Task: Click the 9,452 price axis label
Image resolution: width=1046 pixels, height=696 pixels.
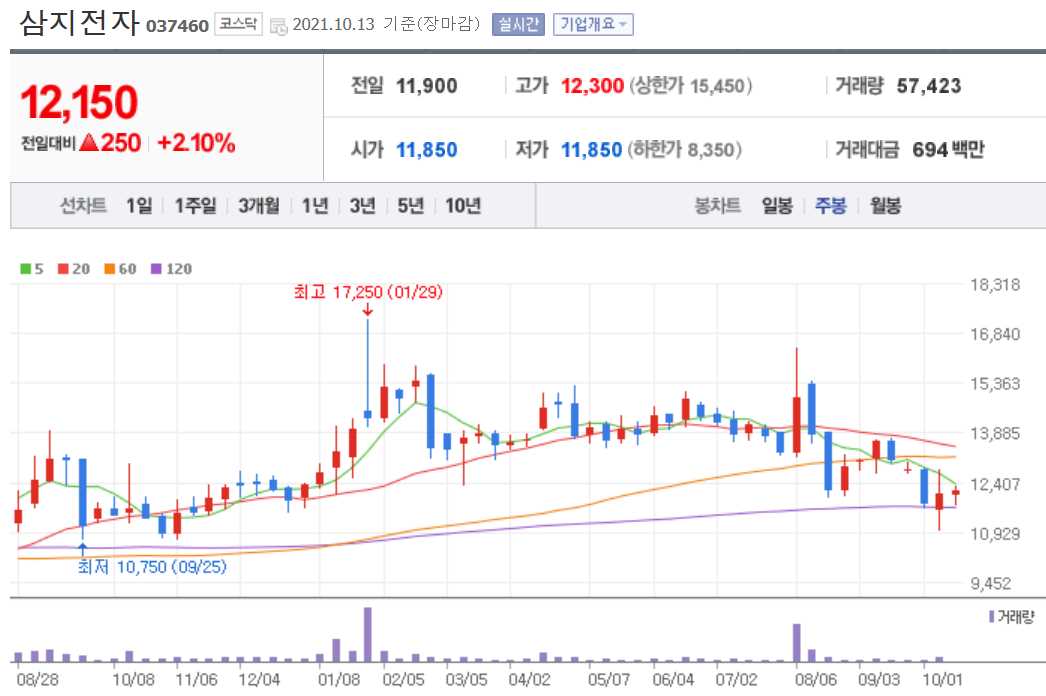Action: tap(991, 584)
